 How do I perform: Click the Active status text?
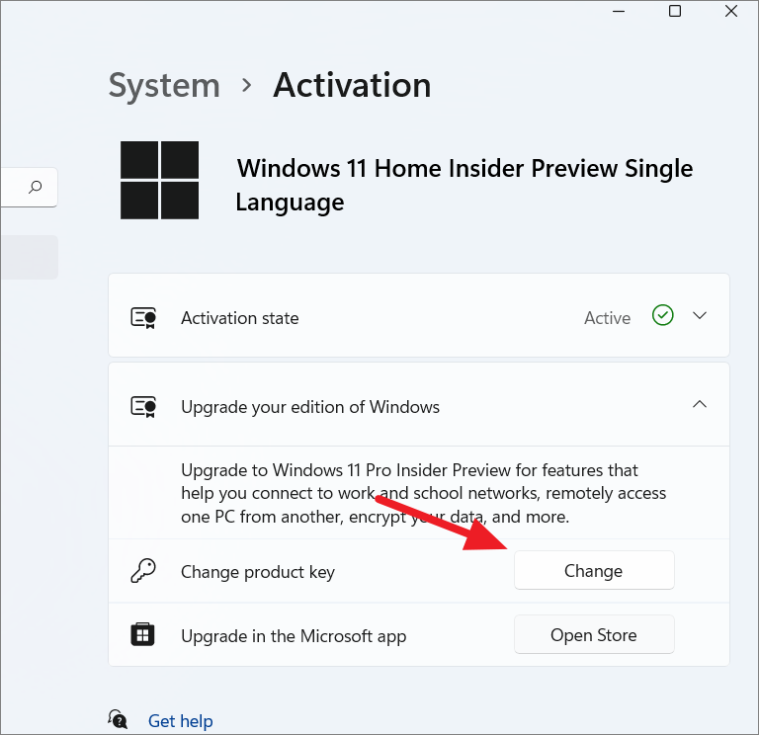(607, 318)
